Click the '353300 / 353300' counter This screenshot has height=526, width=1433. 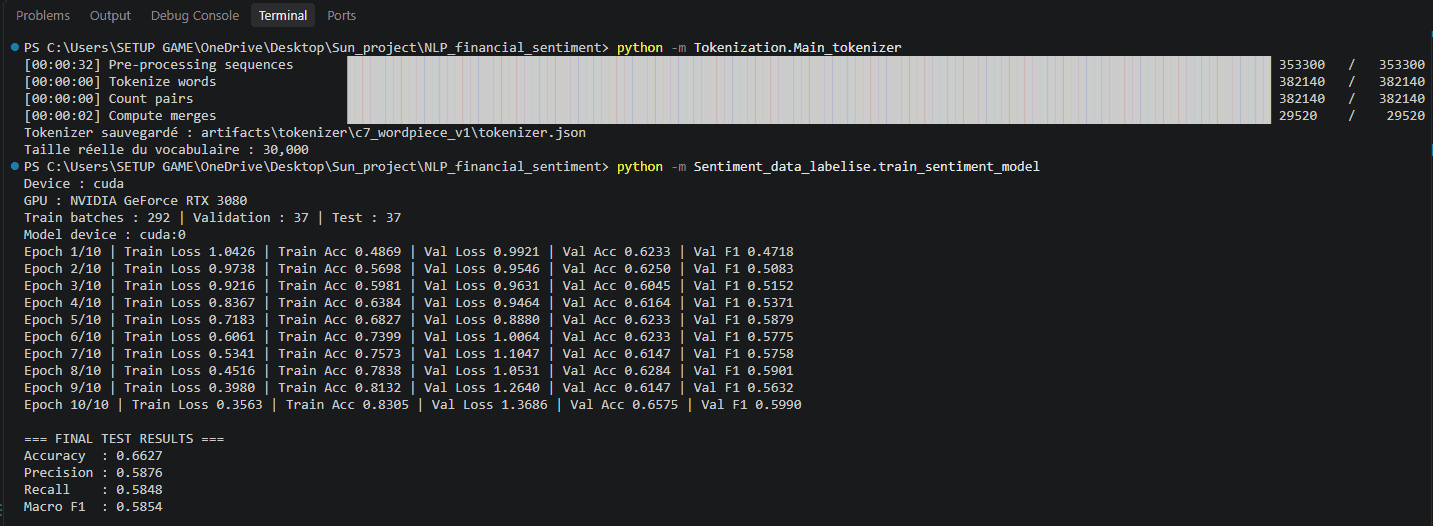(x=1352, y=64)
